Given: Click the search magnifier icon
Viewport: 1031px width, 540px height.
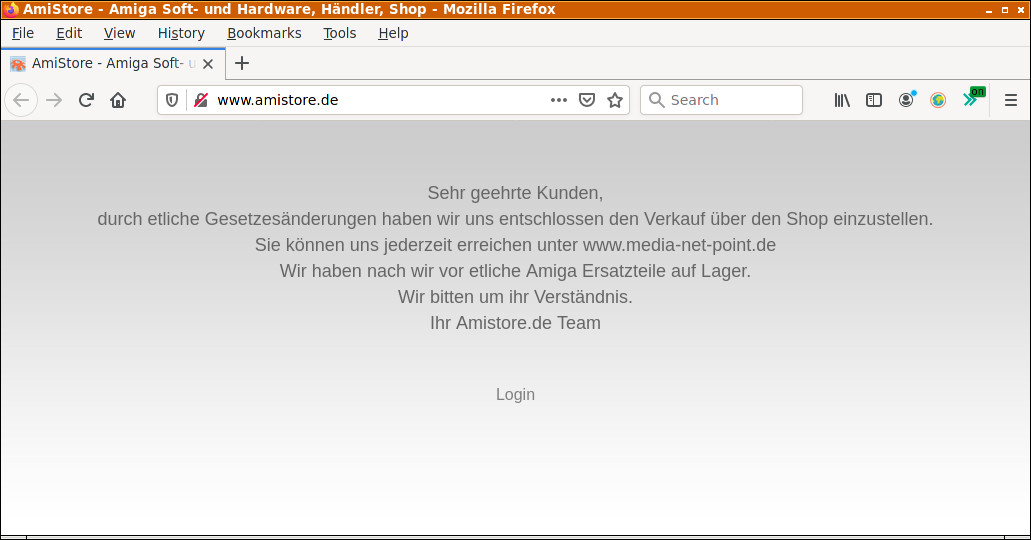Looking at the screenshot, I should (656, 100).
